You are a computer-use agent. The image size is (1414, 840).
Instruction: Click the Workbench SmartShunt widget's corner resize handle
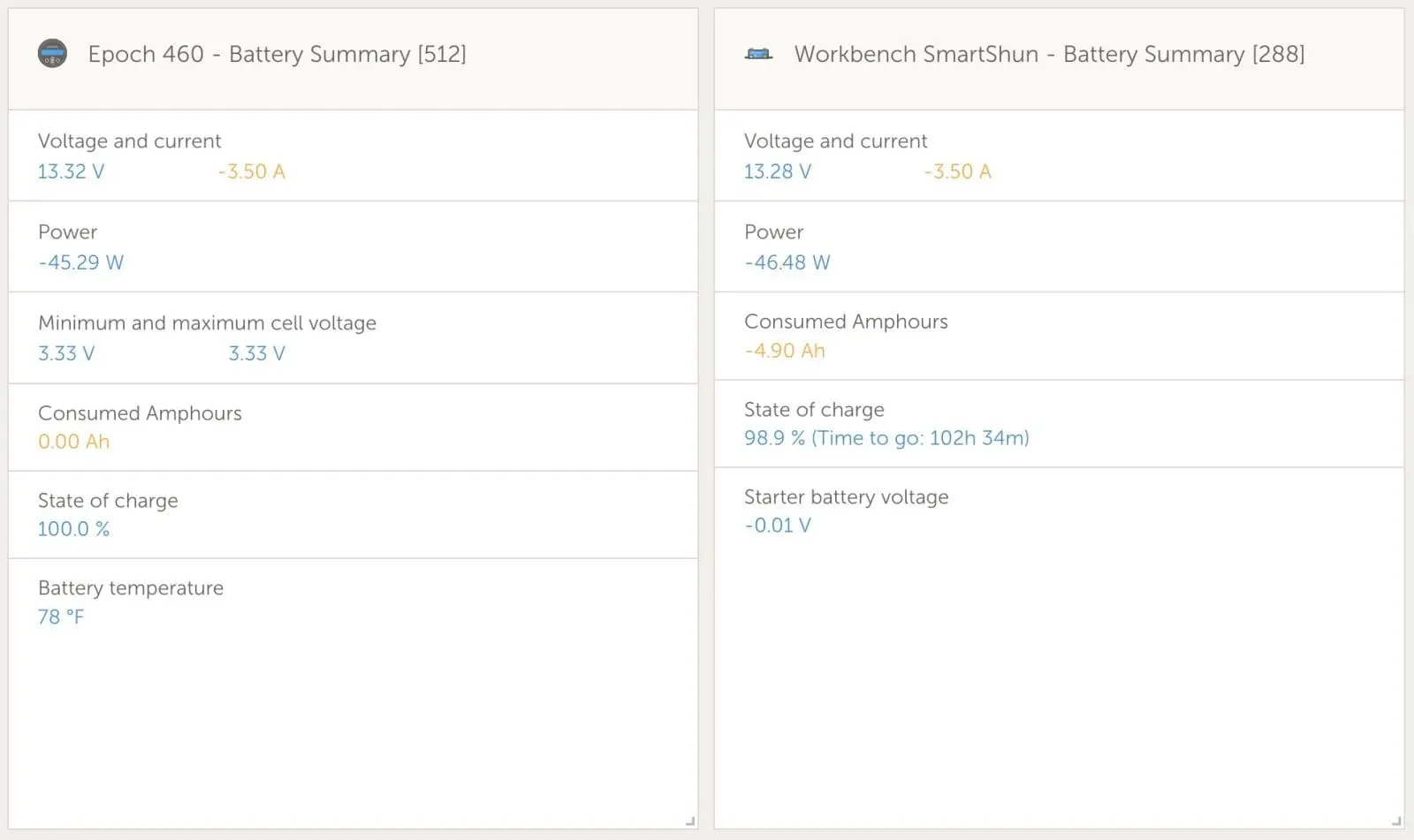click(1396, 821)
